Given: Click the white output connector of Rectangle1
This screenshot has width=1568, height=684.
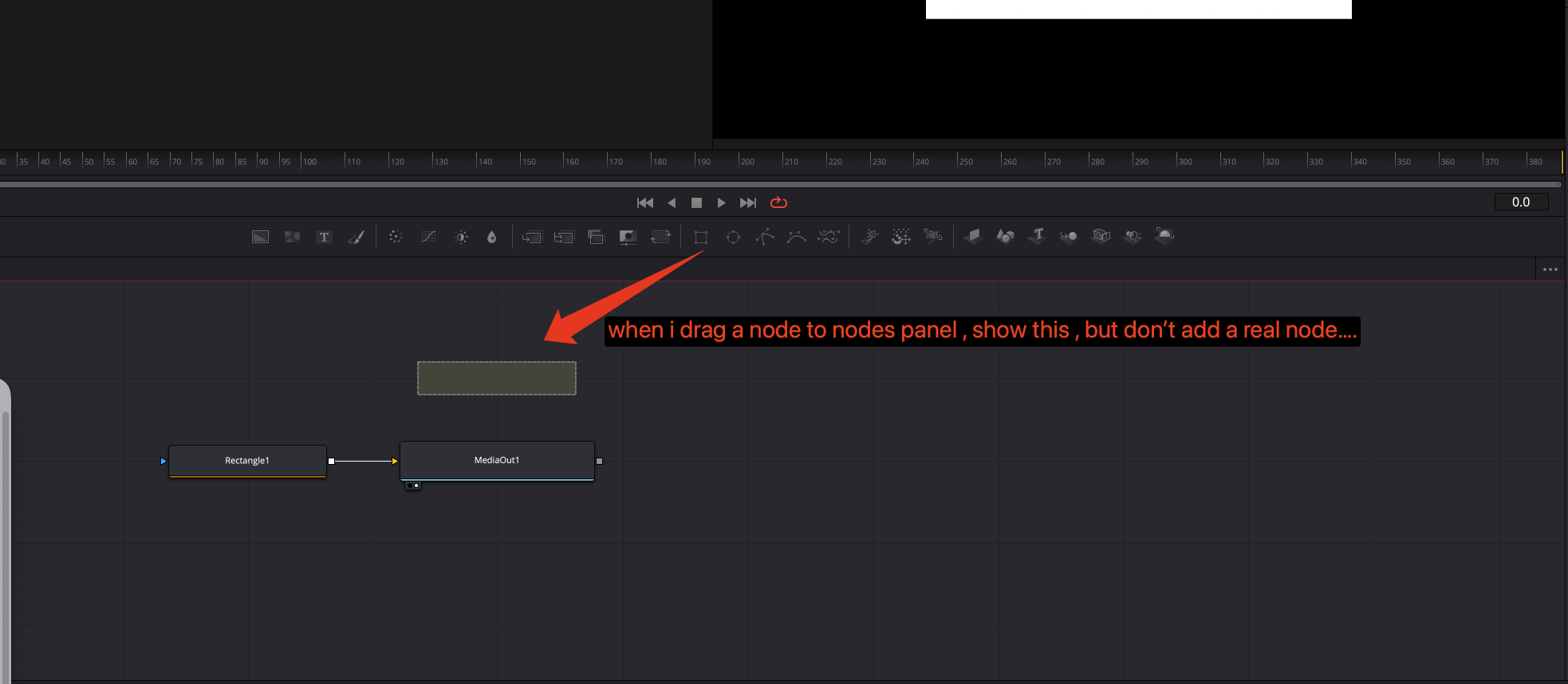Looking at the screenshot, I should coord(332,461).
